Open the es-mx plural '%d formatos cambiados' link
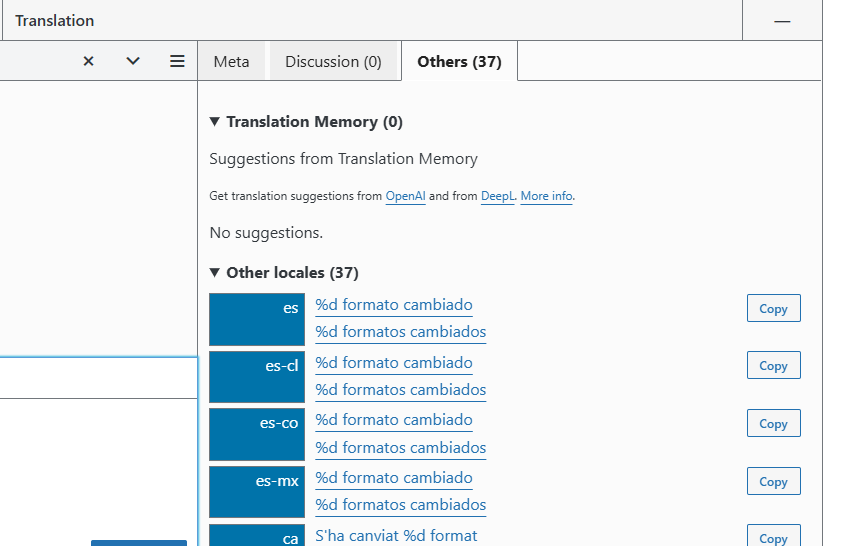 pos(400,505)
